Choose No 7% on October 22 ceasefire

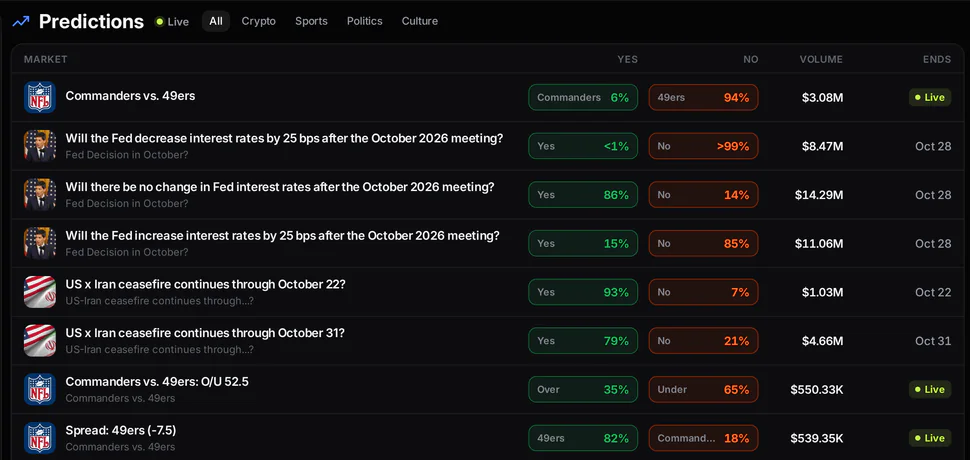[x=703, y=292]
